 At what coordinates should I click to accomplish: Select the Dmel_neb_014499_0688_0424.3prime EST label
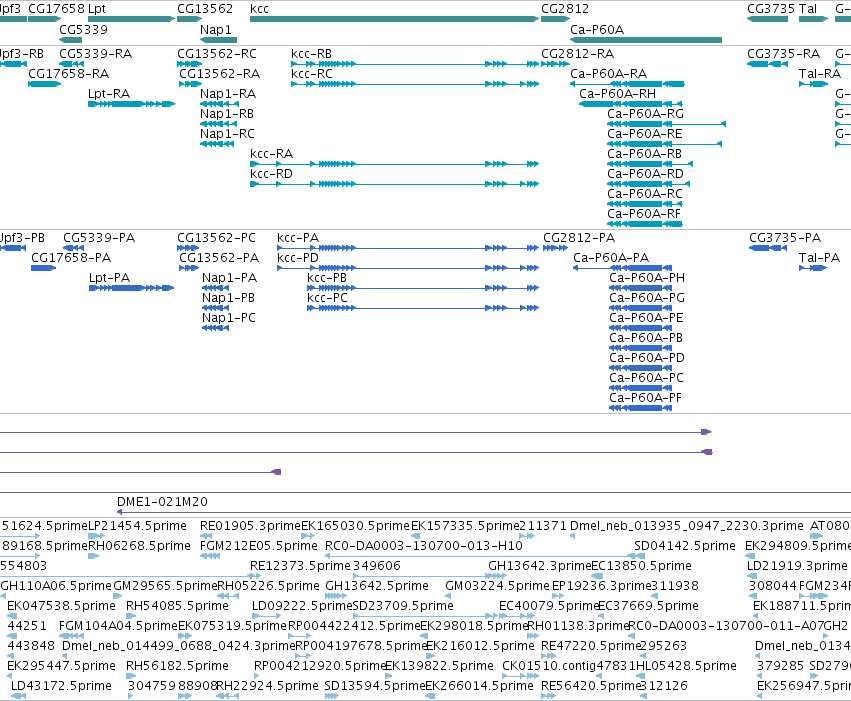pos(179,646)
